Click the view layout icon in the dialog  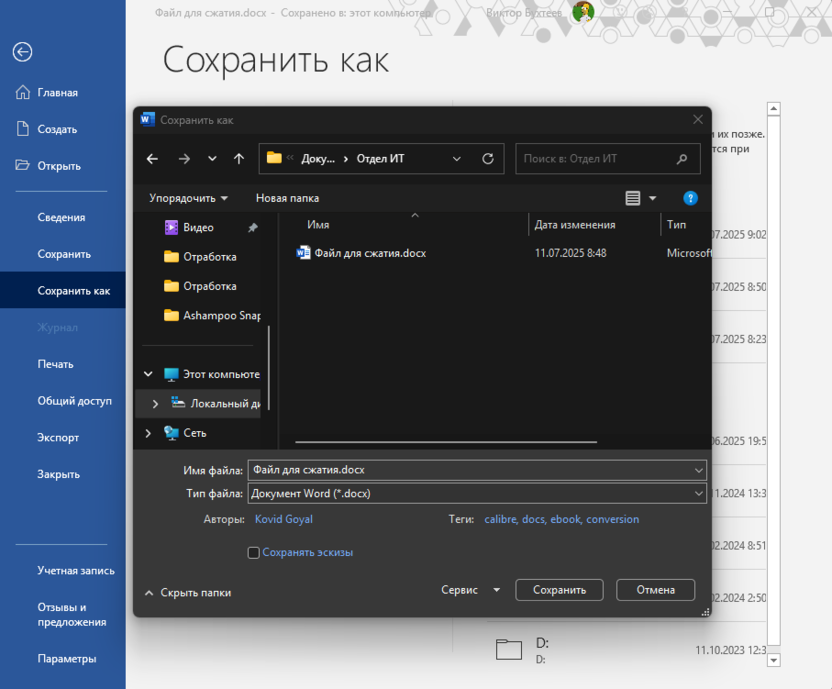(x=632, y=198)
